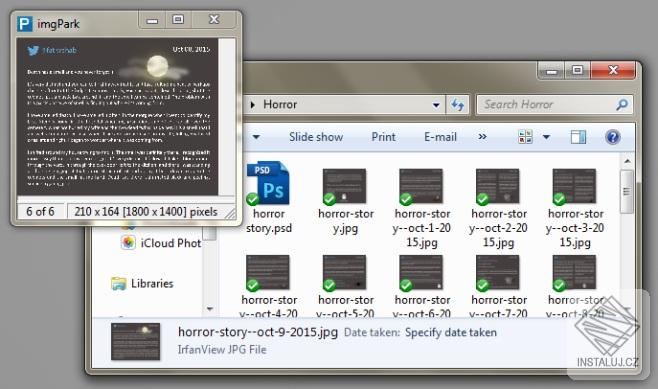The height and width of the screenshot is (389, 658).
Task: Close the Horror Explorer window
Action: 613,70
